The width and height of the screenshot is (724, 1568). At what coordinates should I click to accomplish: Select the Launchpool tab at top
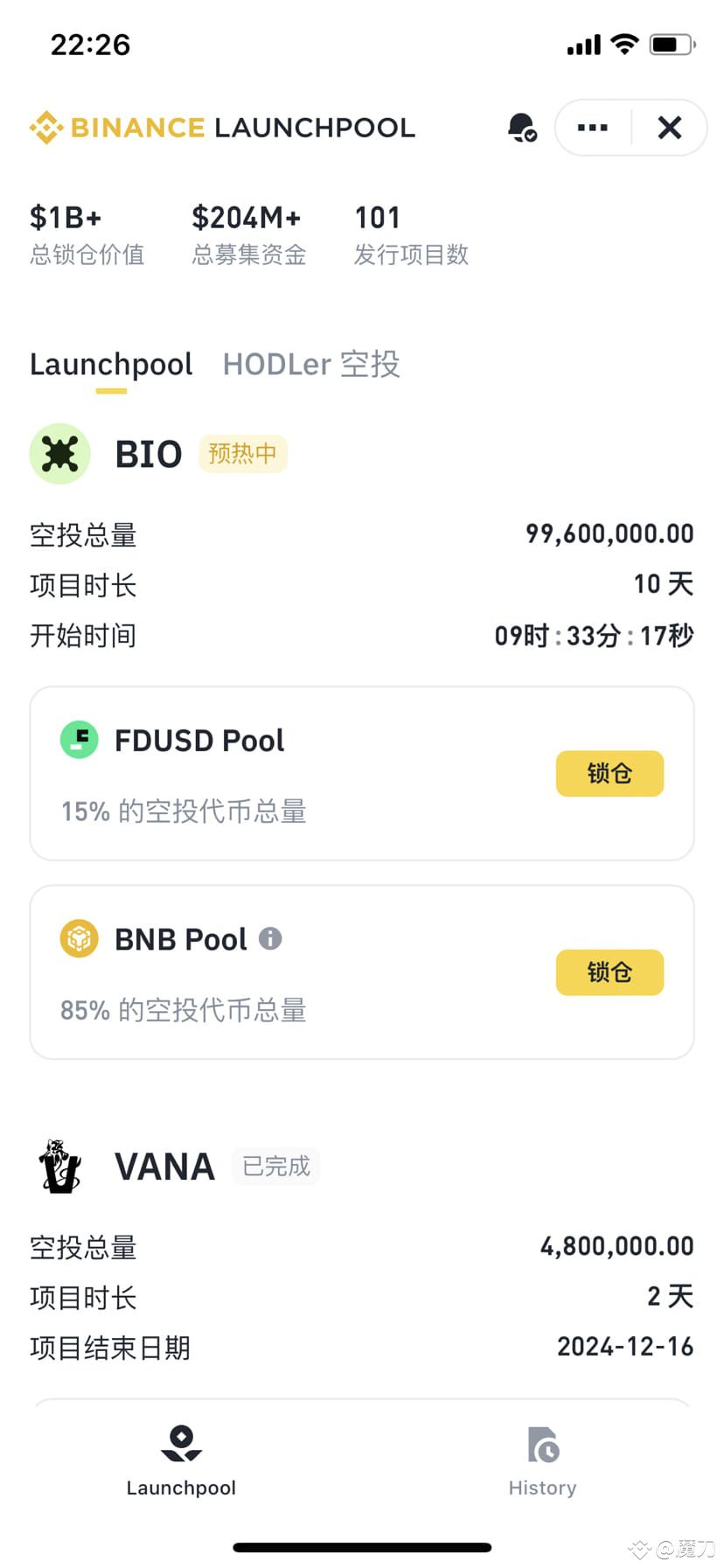pos(111,364)
